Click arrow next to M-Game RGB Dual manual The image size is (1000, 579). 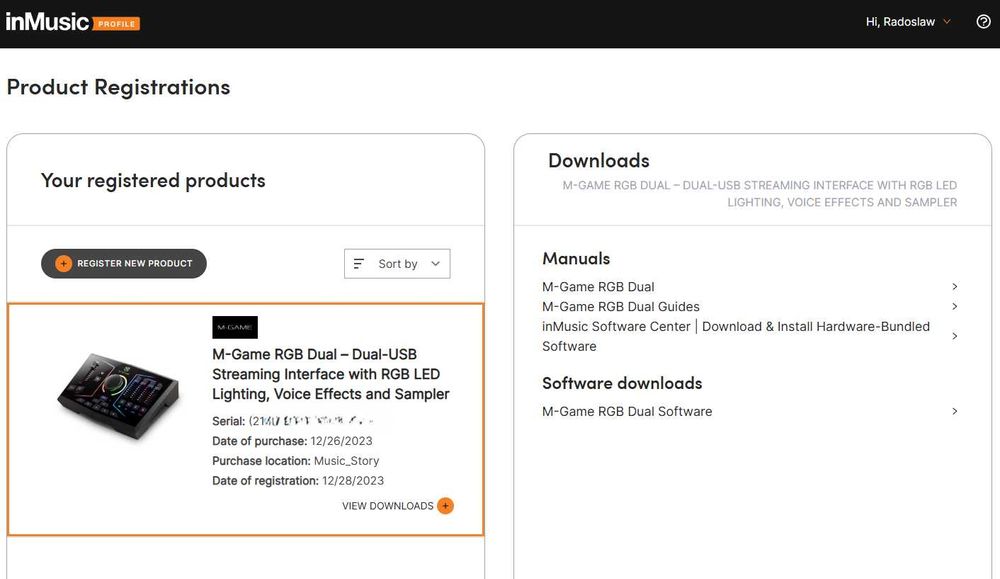[x=955, y=287]
